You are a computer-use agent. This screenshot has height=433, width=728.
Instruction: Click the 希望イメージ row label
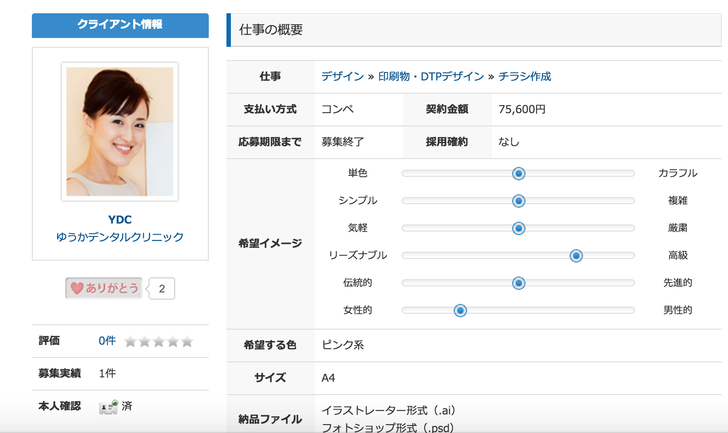pyautogui.click(x=270, y=244)
